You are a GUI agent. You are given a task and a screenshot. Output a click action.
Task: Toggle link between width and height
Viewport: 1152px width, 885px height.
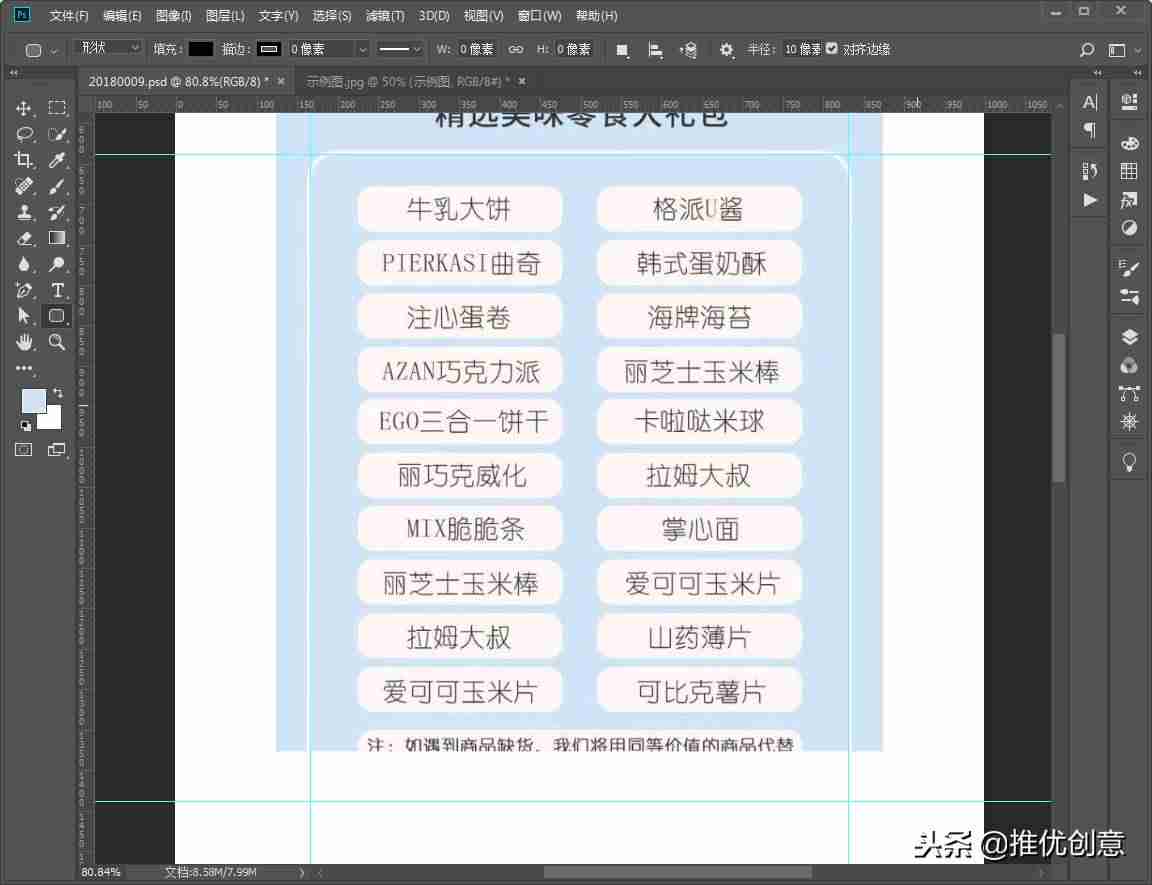[x=516, y=49]
